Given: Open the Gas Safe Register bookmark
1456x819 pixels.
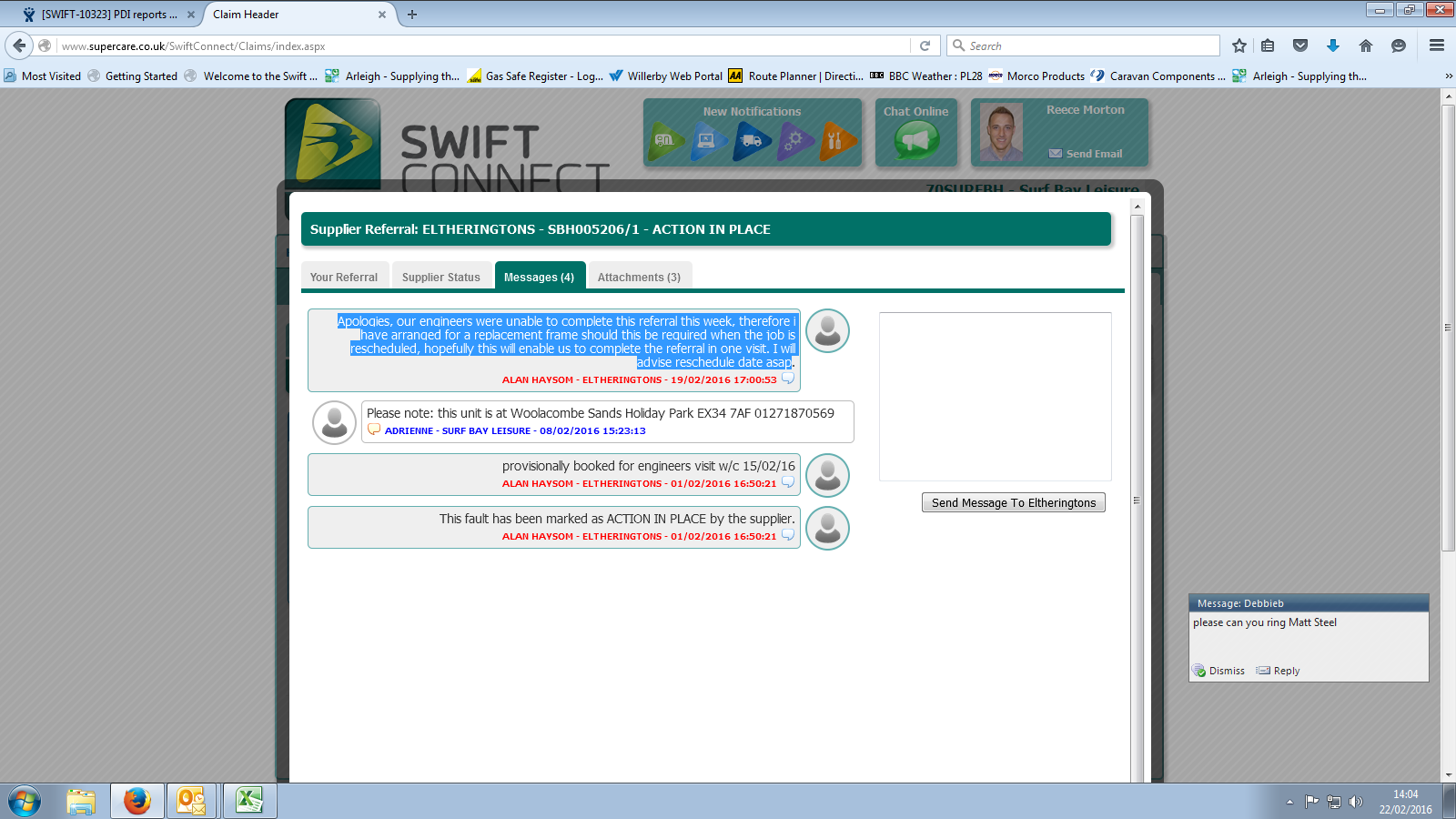Looking at the screenshot, I should 535,76.
